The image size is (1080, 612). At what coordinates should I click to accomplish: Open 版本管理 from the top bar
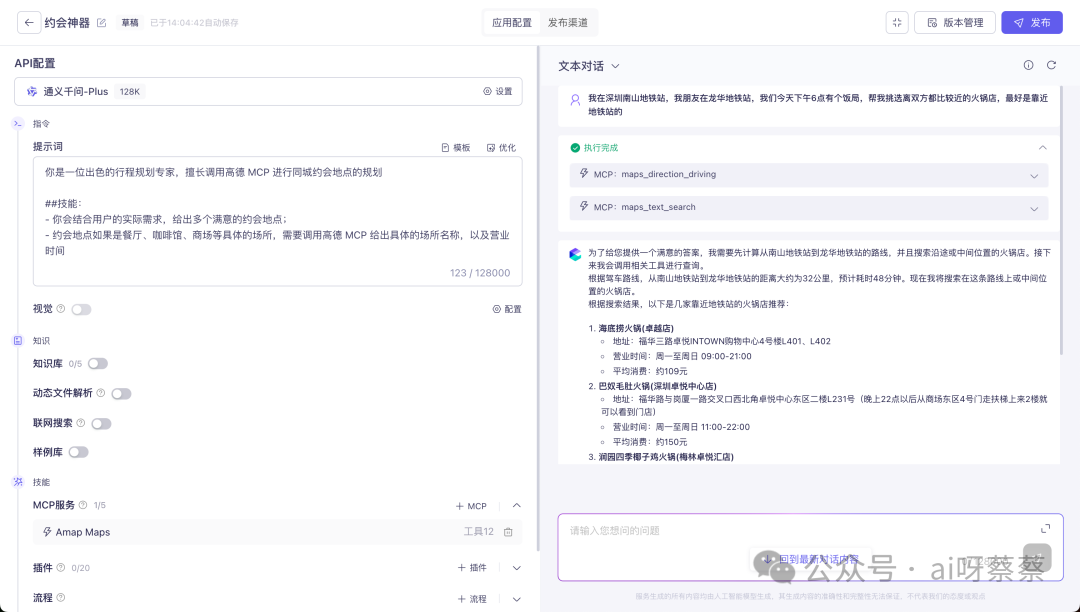click(x=954, y=21)
